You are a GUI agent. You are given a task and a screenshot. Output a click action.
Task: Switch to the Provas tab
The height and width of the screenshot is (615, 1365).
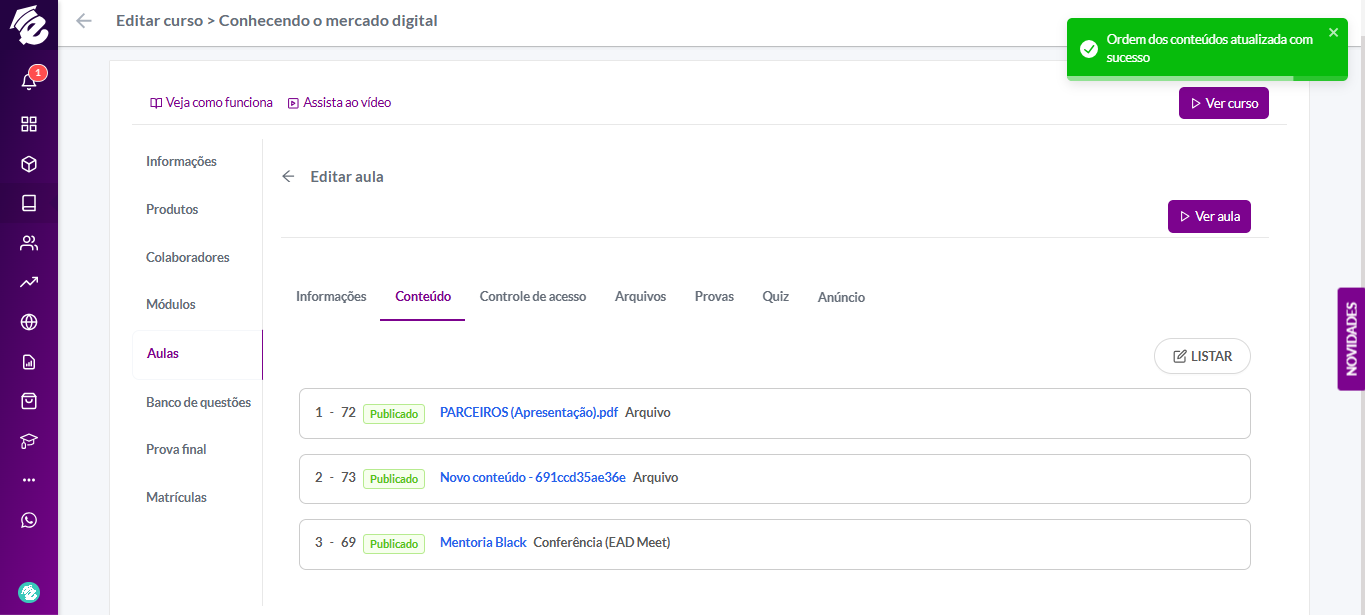click(x=714, y=296)
